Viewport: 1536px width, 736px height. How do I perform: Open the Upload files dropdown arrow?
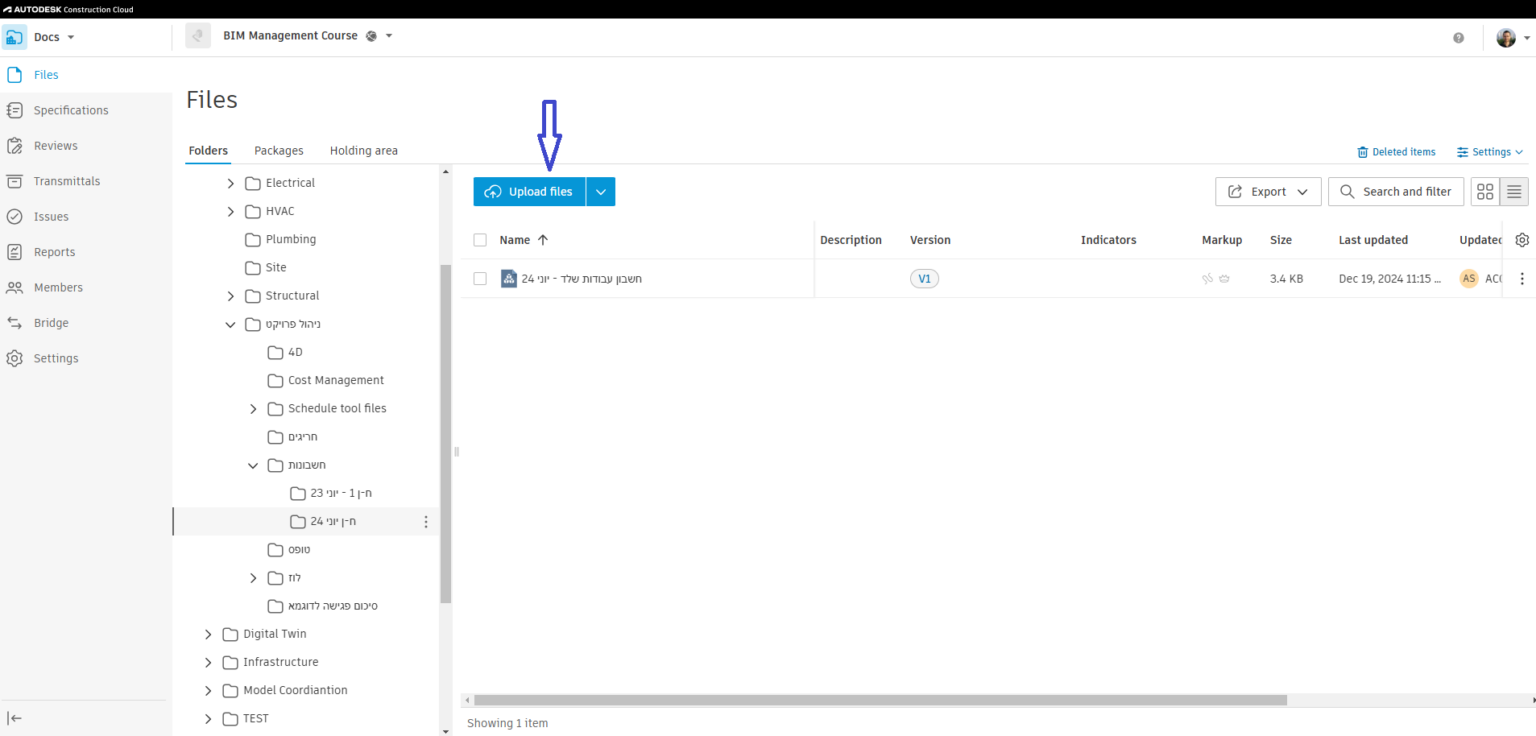[601, 192]
